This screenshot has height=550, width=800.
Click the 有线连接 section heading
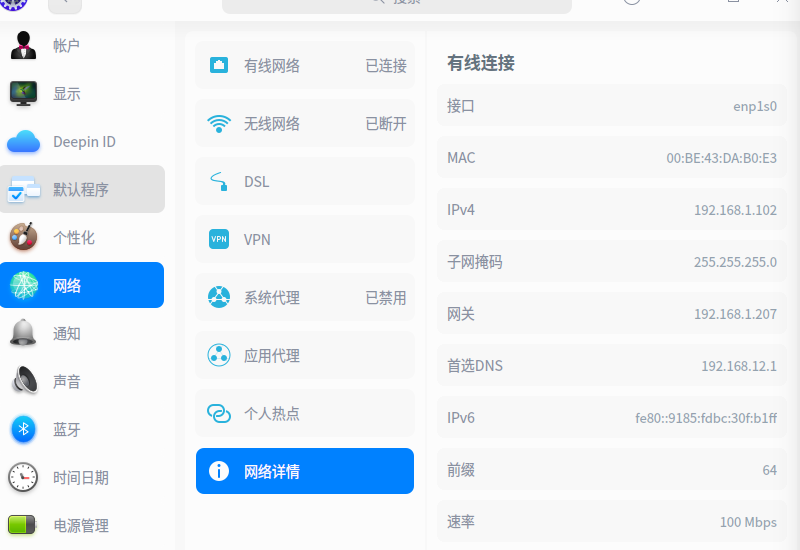click(x=481, y=63)
